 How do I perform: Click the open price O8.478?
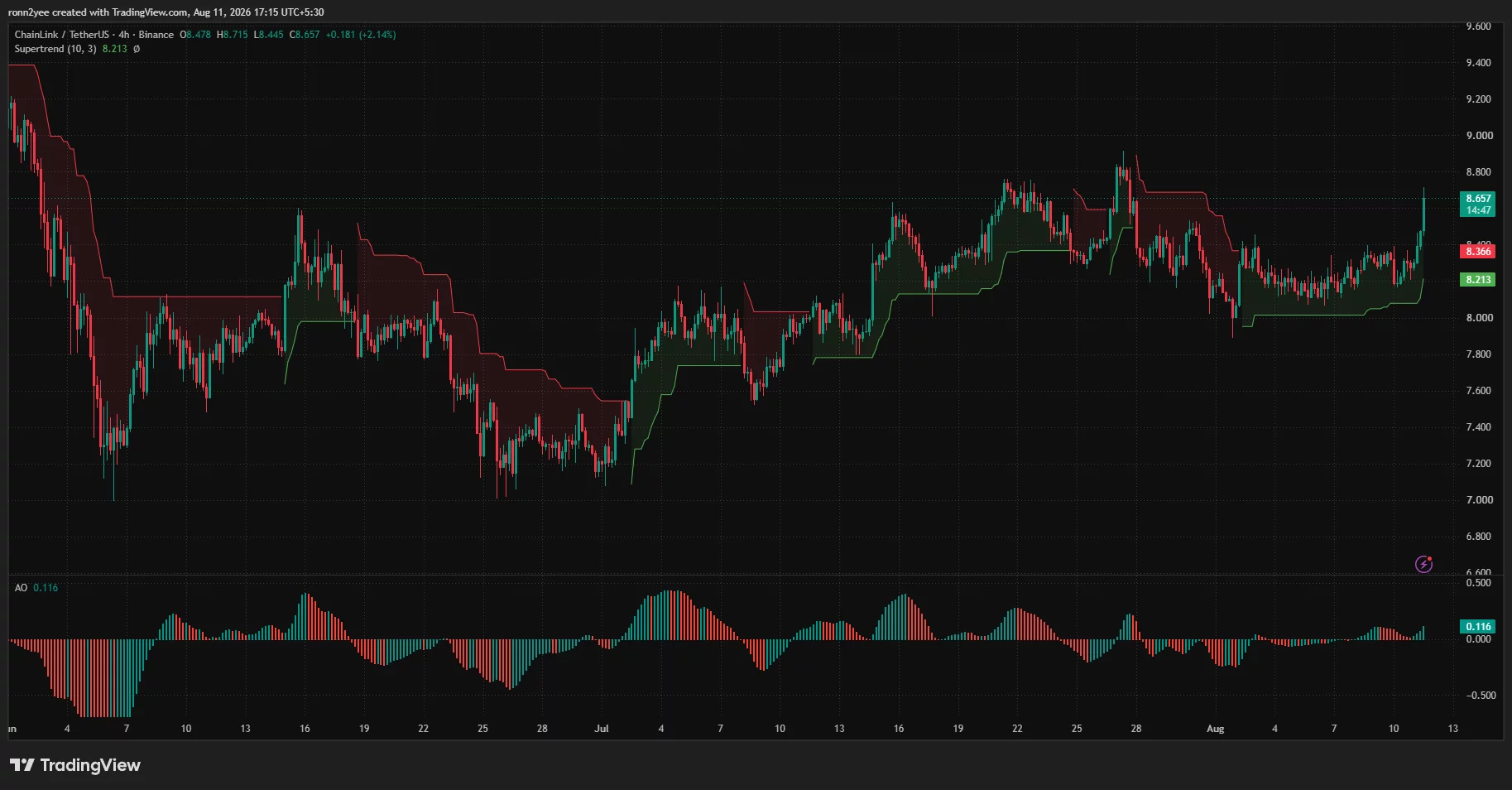195,35
